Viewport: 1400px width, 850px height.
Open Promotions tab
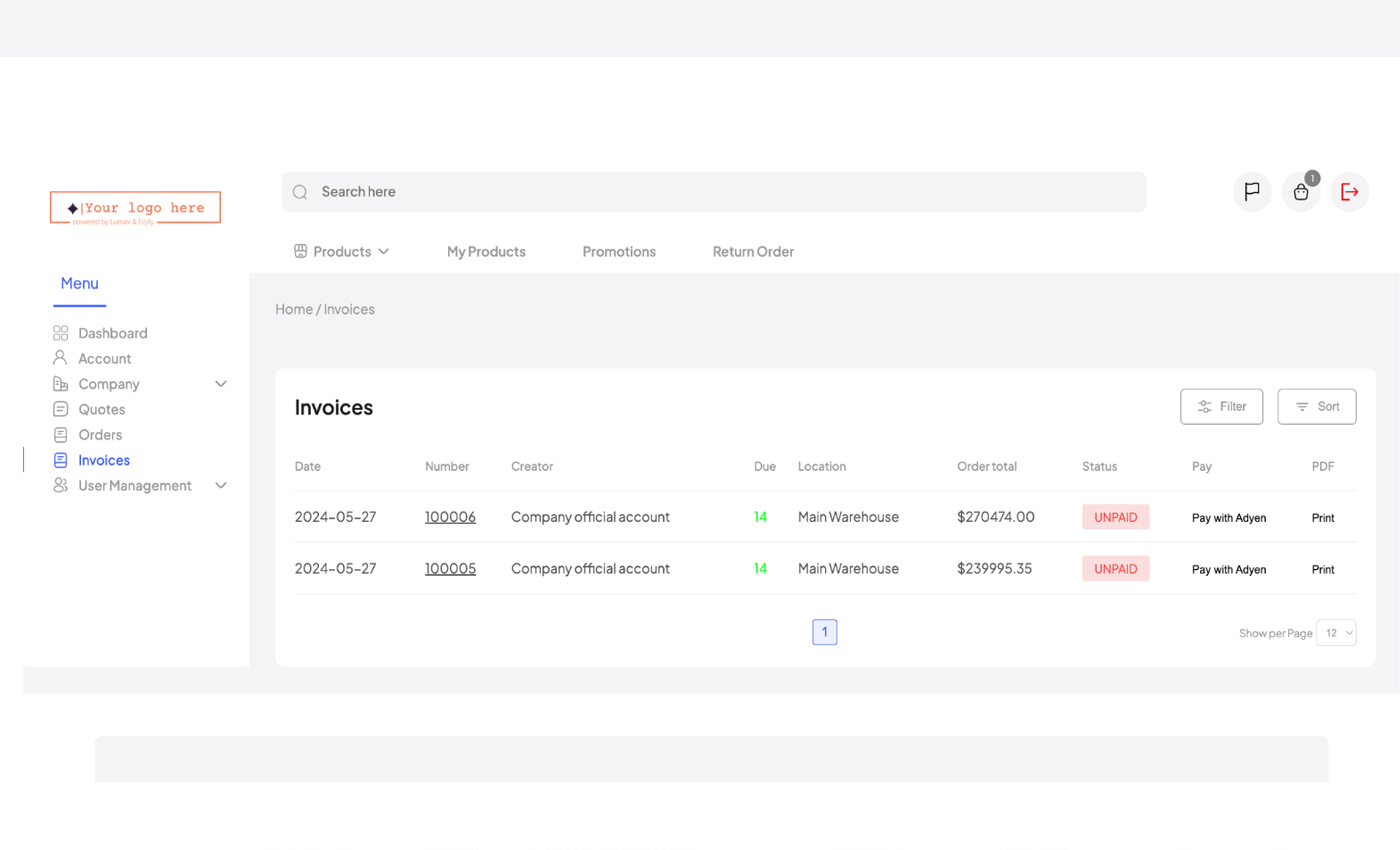(619, 252)
